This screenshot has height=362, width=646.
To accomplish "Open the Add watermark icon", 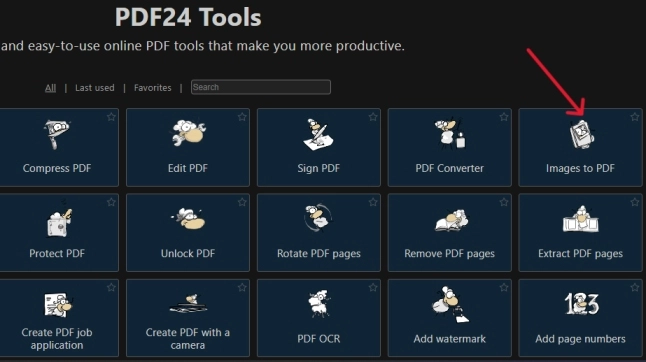I will tap(450, 305).
